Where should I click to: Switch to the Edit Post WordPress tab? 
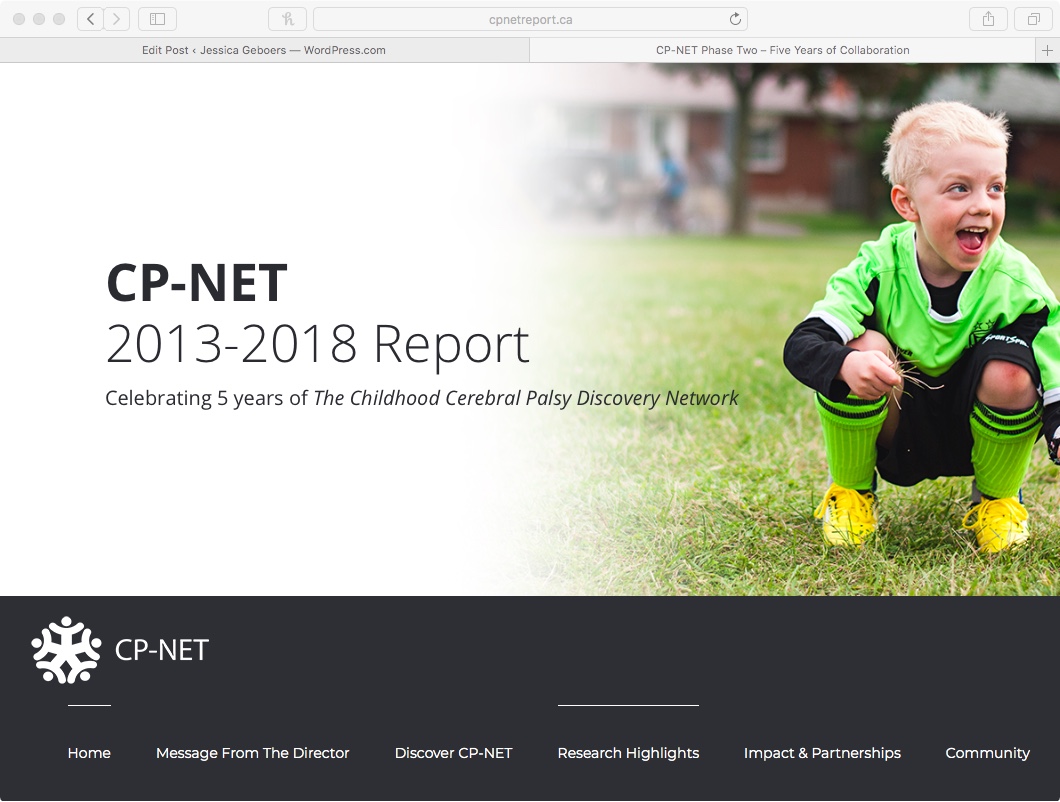(x=265, y=49)
